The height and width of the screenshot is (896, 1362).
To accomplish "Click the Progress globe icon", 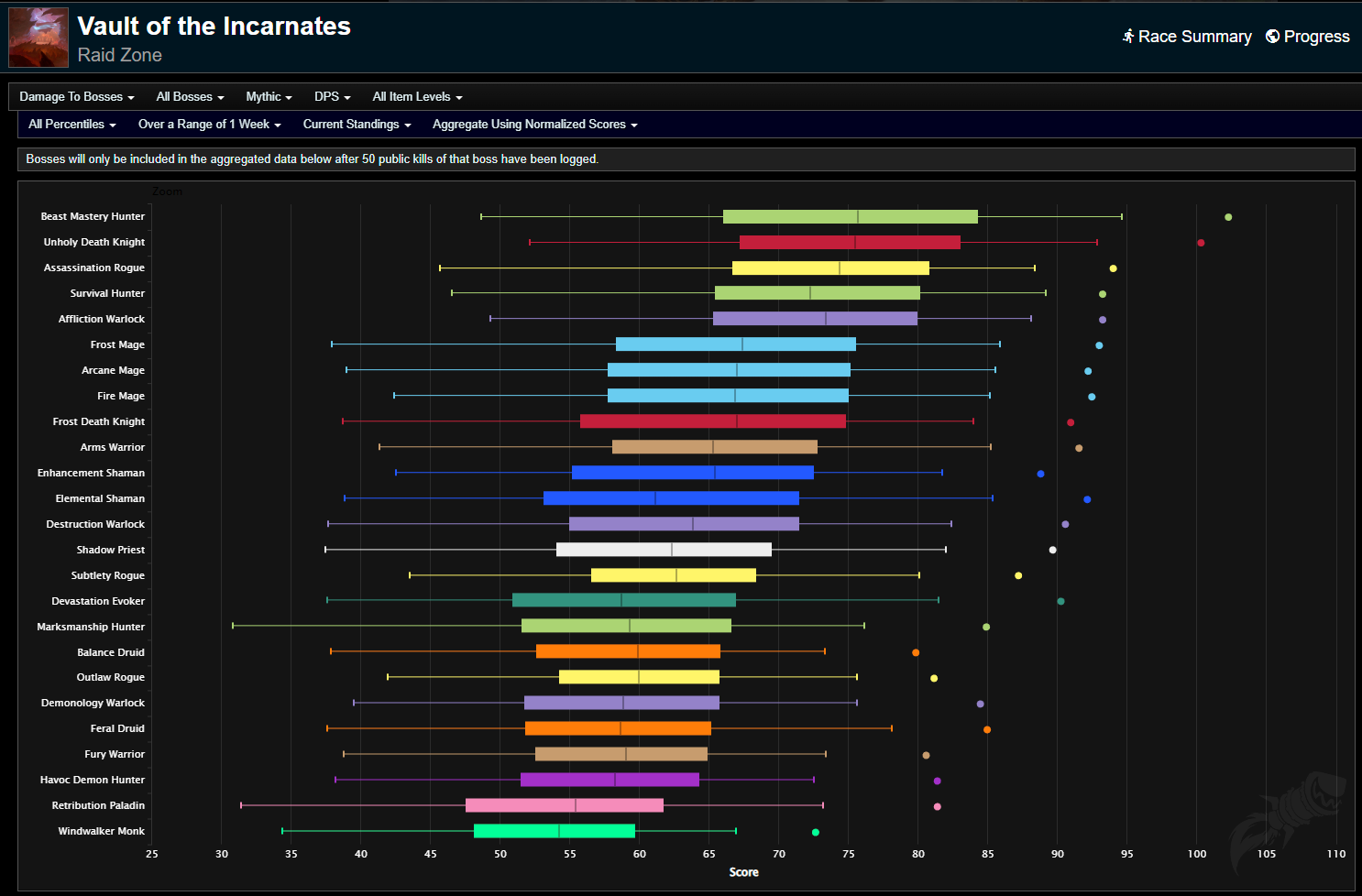I will coord(1272,37).
